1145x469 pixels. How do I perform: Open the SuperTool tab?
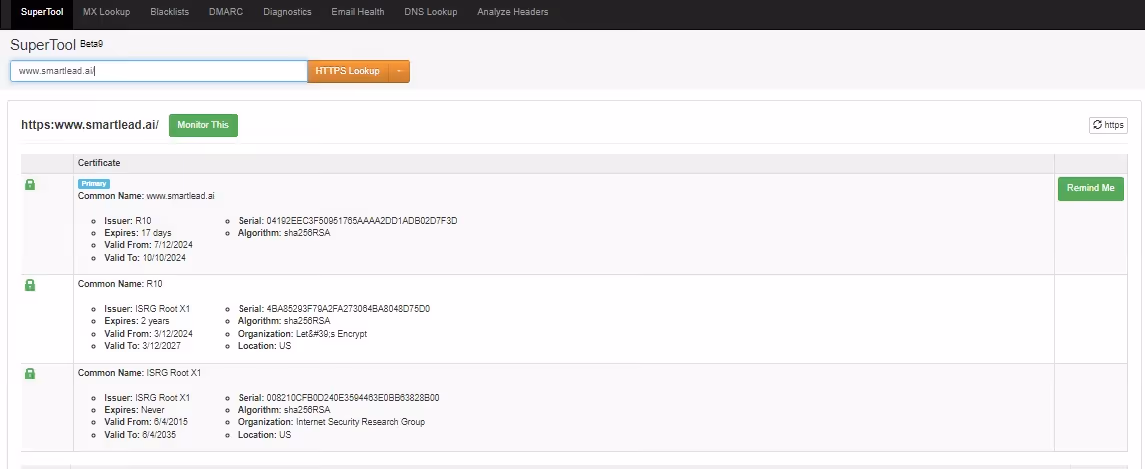[x=42, y=12]
